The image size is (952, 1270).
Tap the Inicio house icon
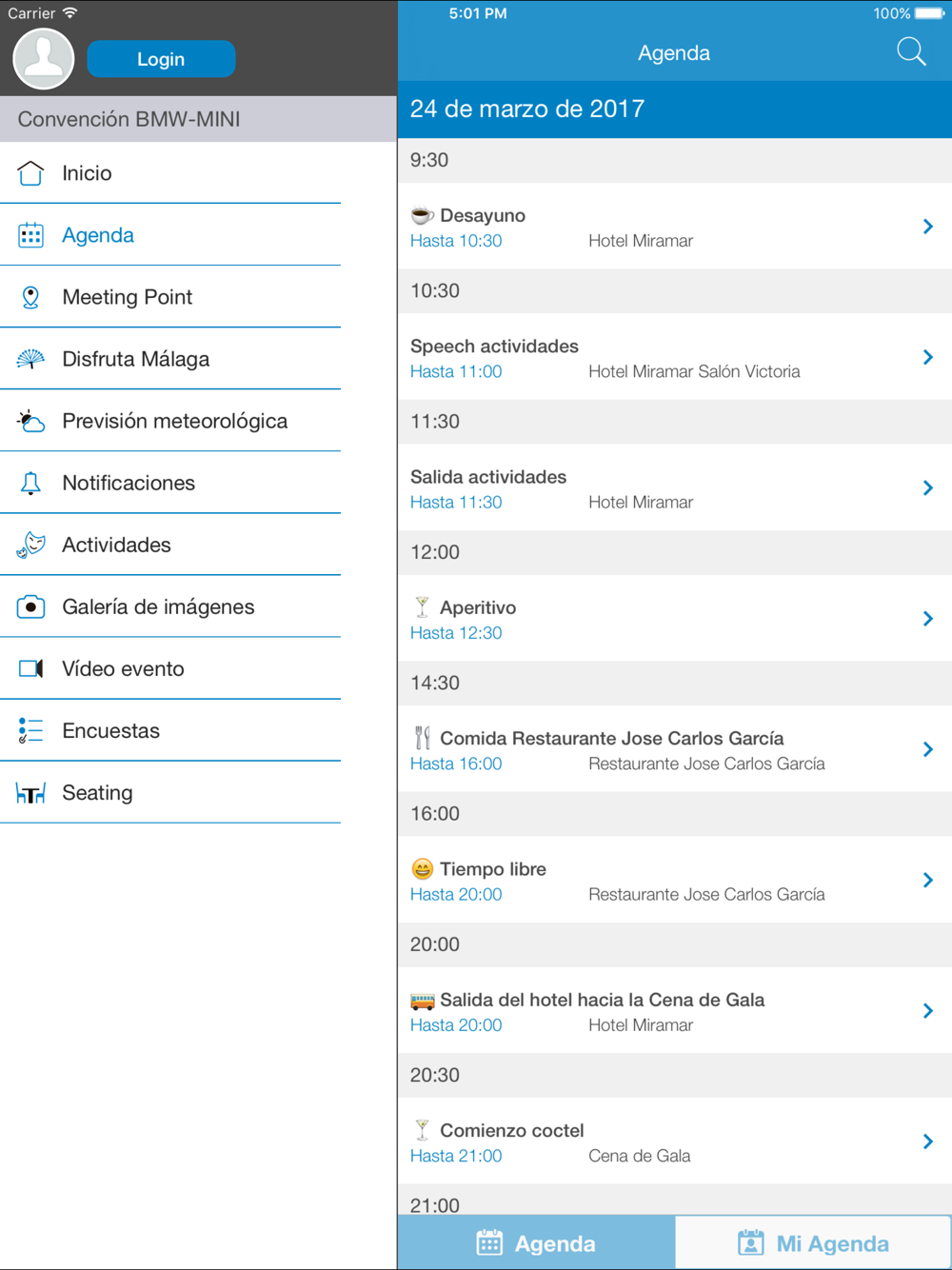pos(30,172)
